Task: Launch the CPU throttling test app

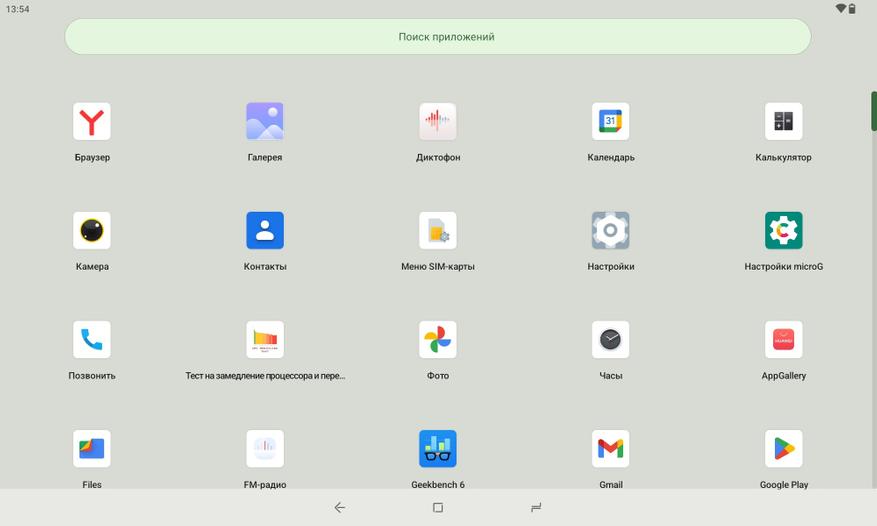Action: (x=265, y=340)
